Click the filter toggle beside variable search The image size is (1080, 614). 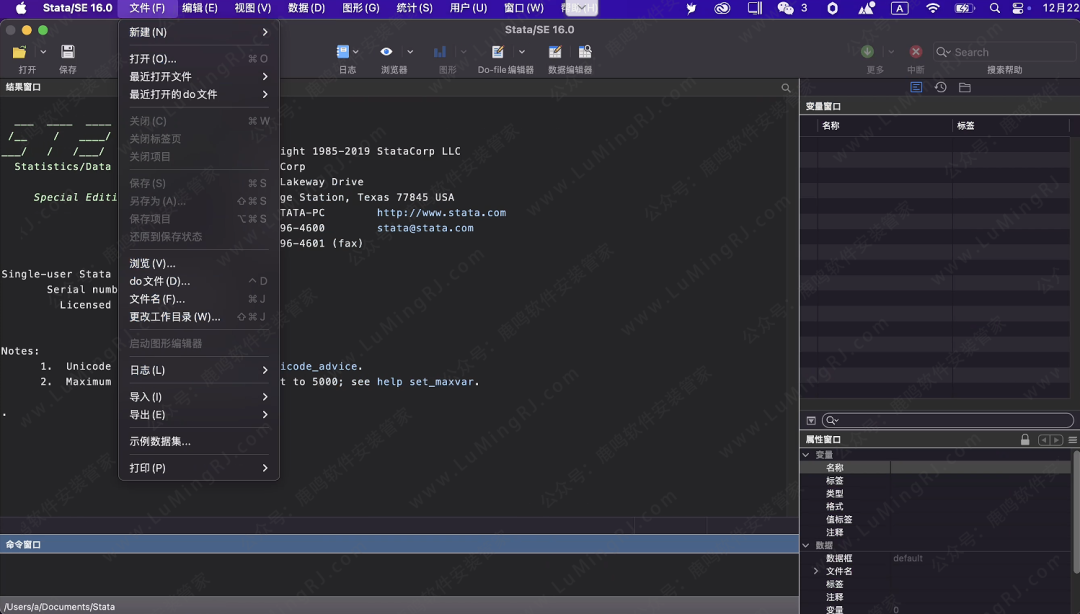811,421
